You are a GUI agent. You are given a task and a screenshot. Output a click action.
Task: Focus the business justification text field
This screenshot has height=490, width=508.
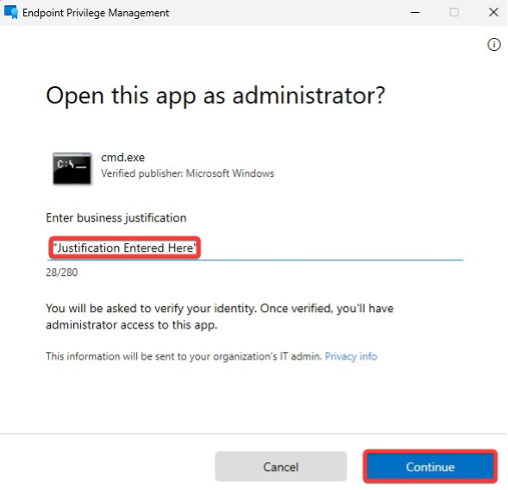tap(255, 248)
